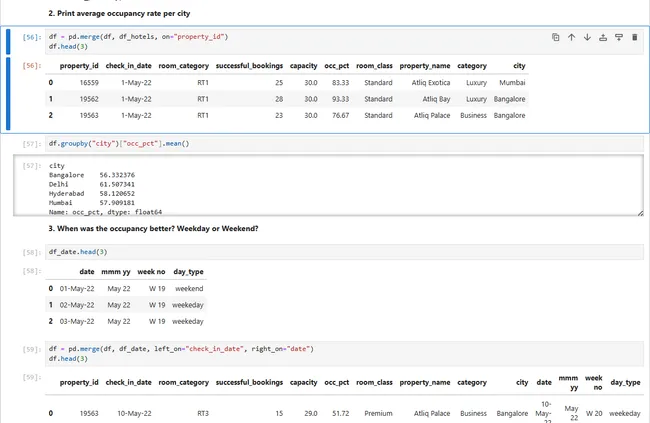Click the df_date.head(3) code cell

(x=344, y=252)
